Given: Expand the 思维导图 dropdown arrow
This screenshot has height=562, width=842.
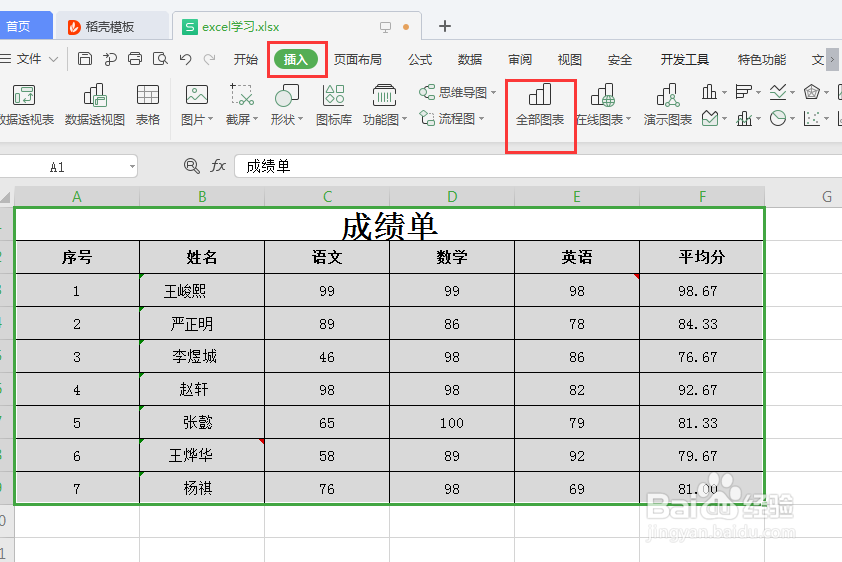Looking at the screenshot, I should tap(493, 93).
